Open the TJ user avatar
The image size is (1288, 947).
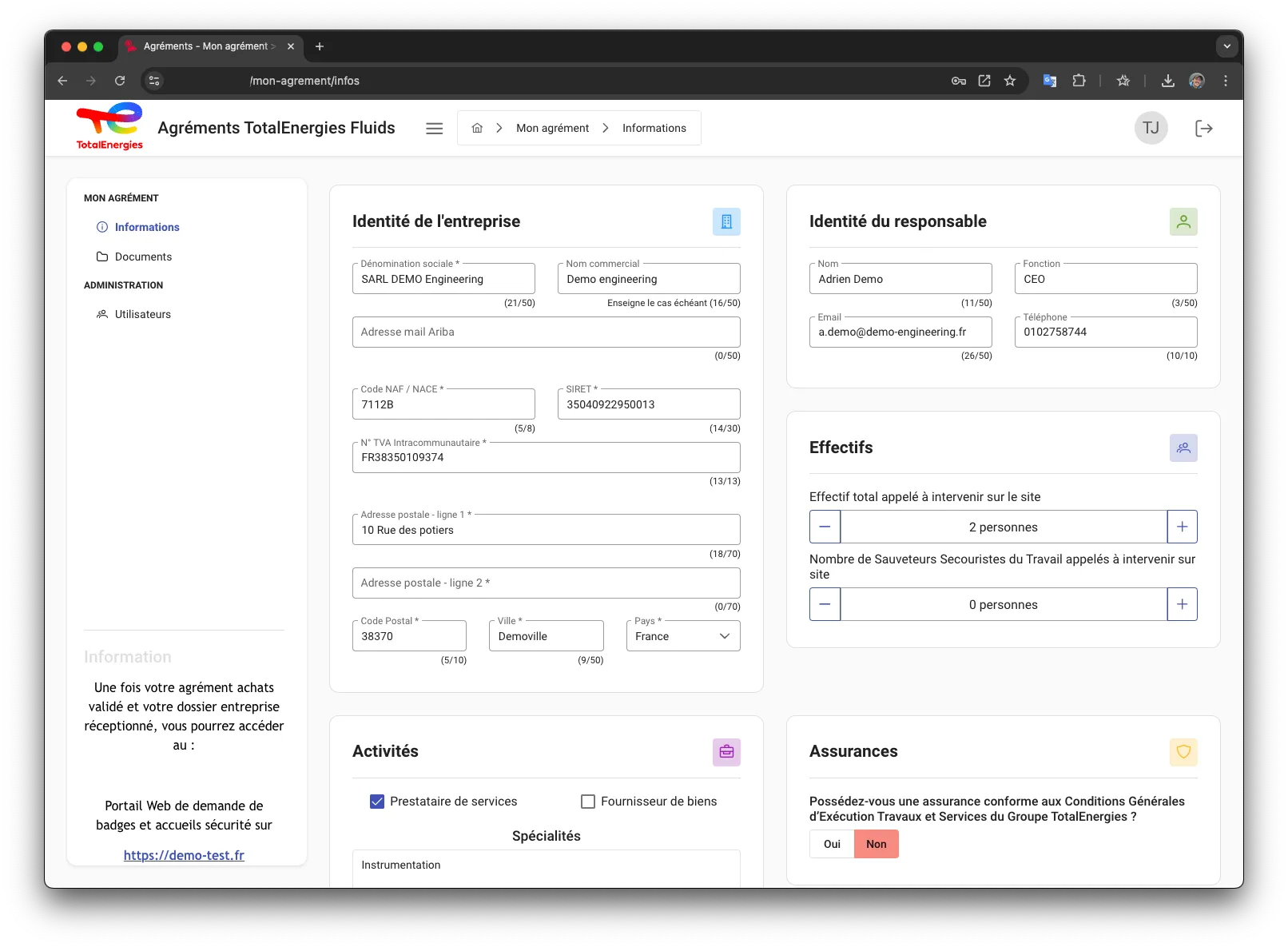1151,129
